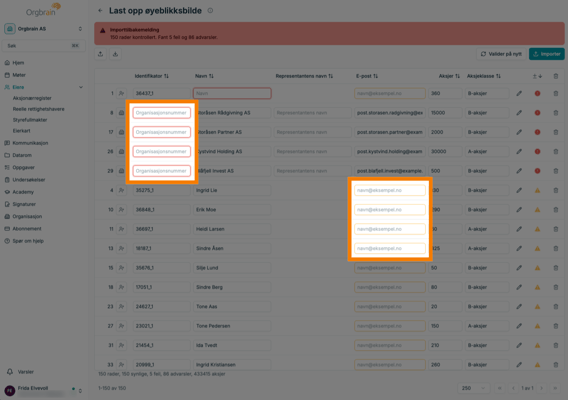Delete the Heidi Larsen row

click(556, 229)
